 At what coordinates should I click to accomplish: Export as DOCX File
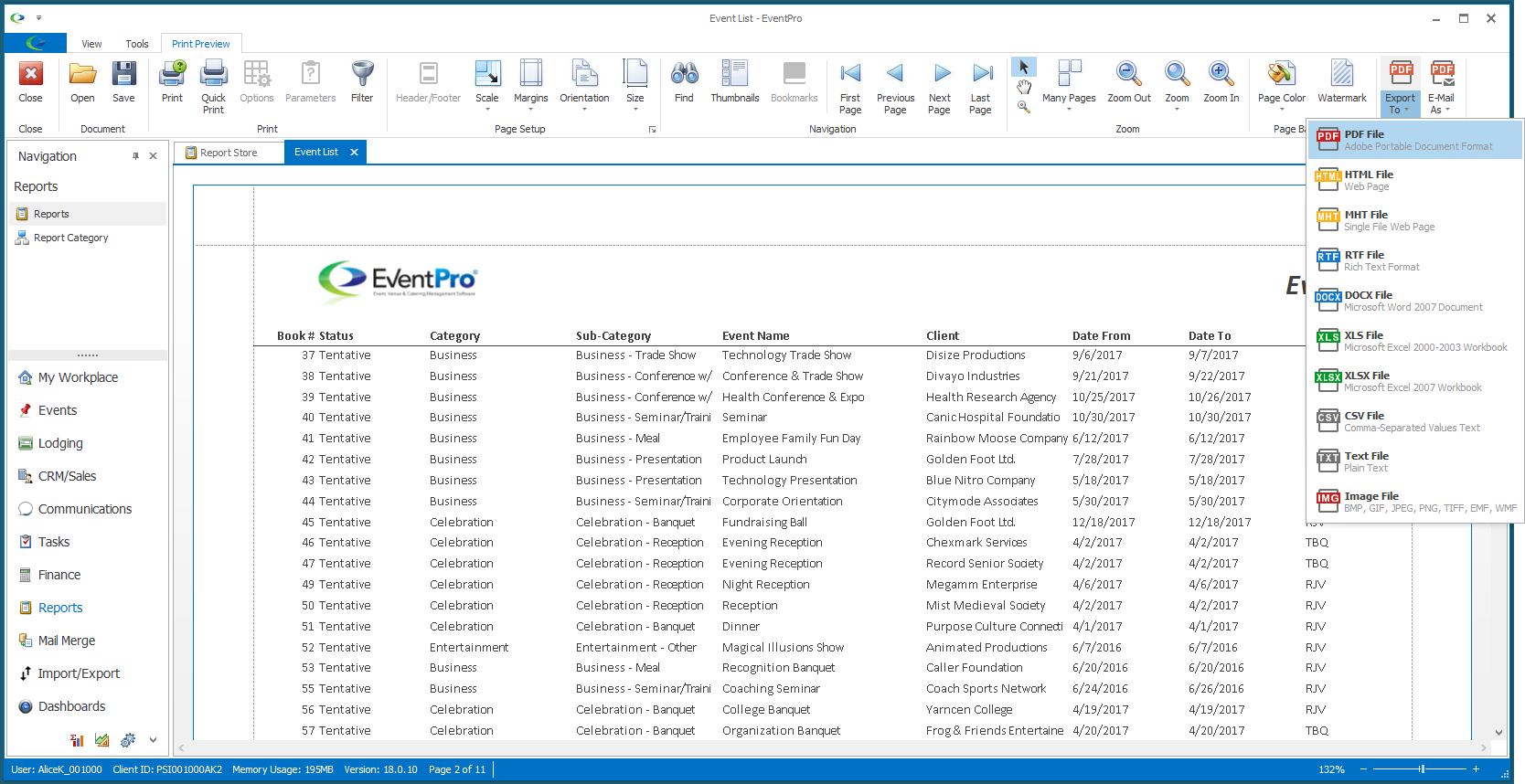coord(1414,301)
